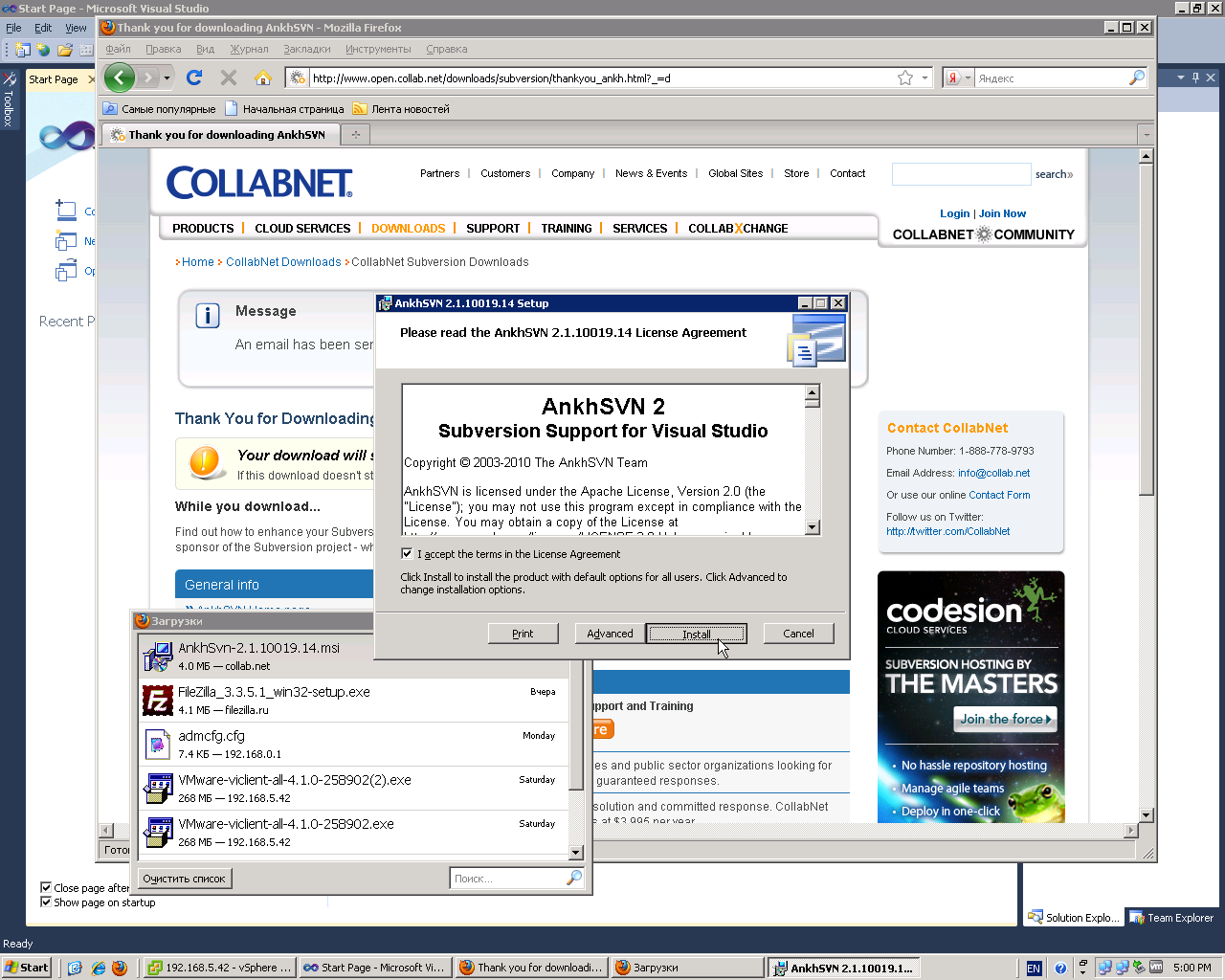Image resolution: width=1225 pixels, height=980 pixels.
Task: Click into the CollabNet site search field
Action: coord(961,174)
